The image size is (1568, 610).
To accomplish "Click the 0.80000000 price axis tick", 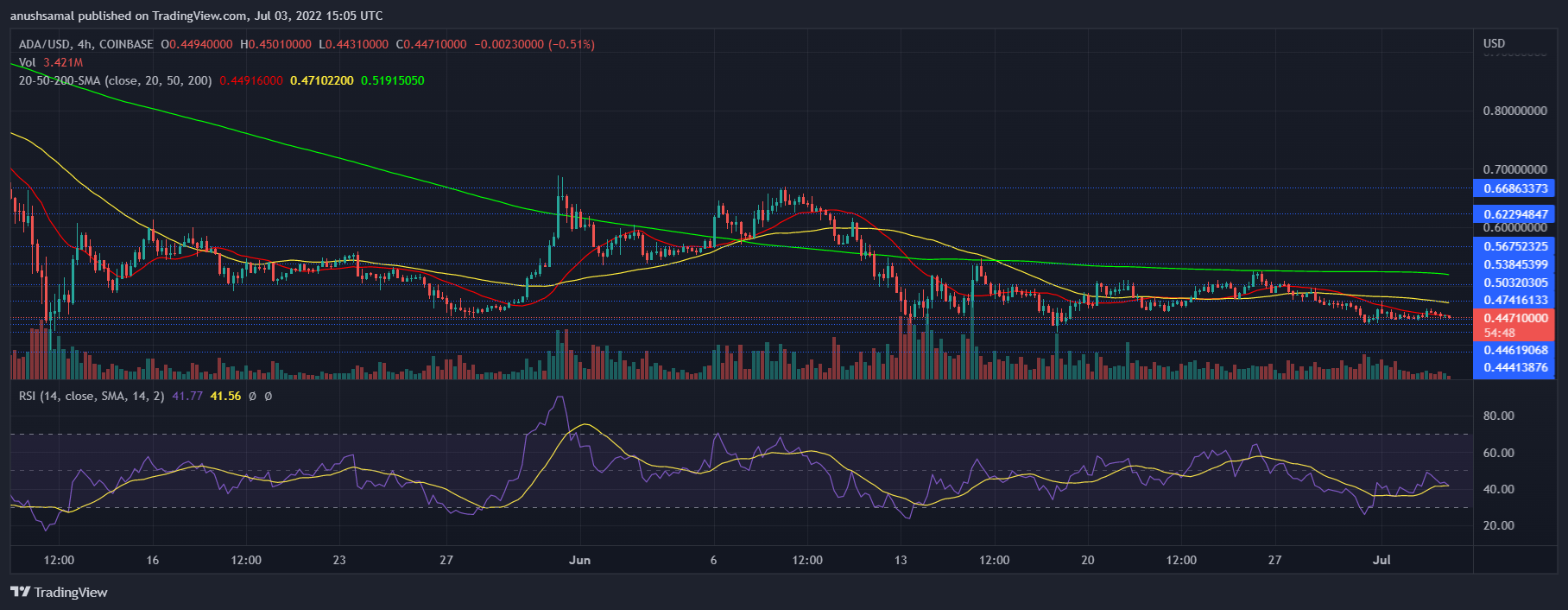I will click(1514, 111).
